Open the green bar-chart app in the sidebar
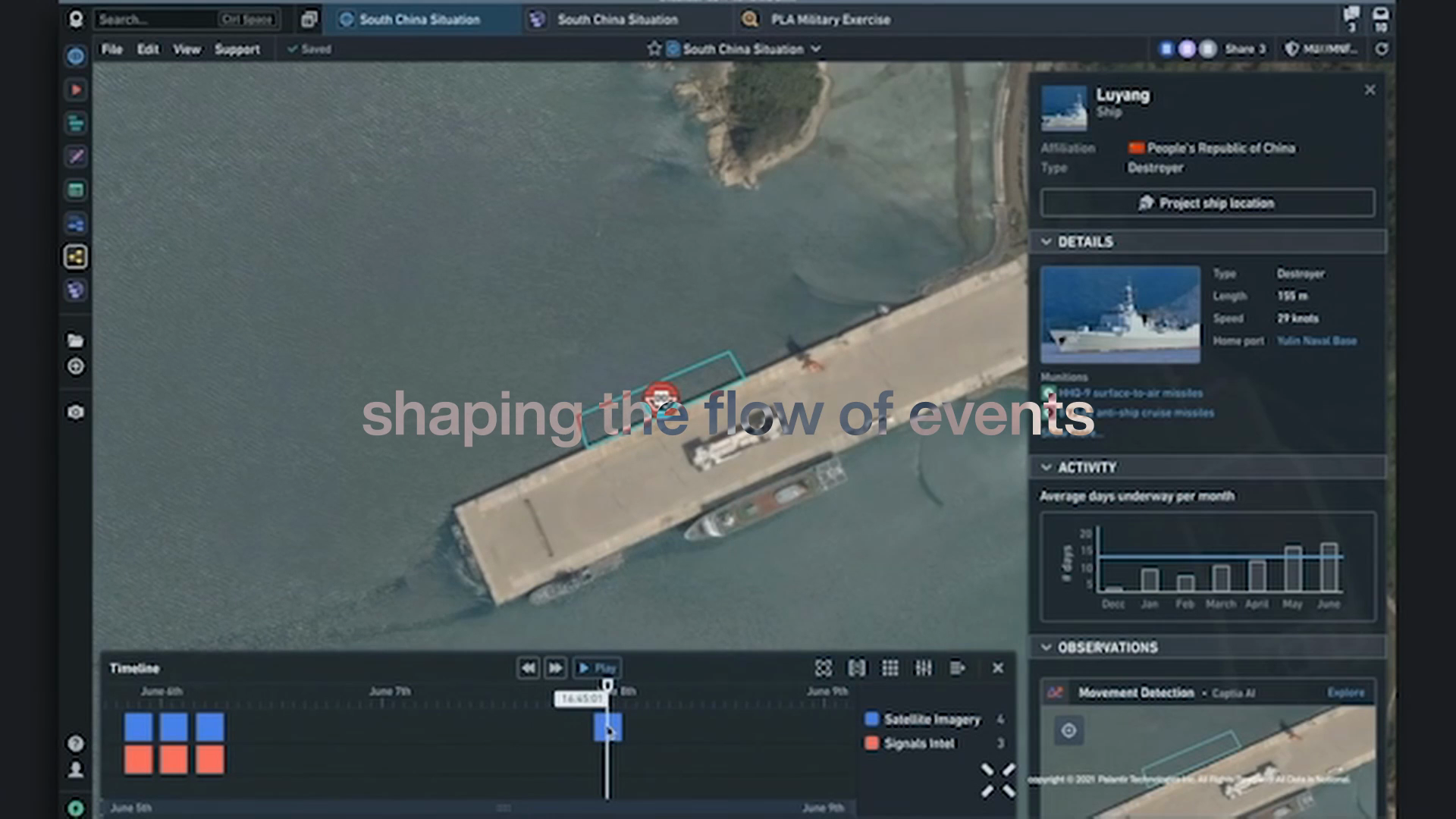This screenshot has height=819, width=1456. tap(76, 123)
